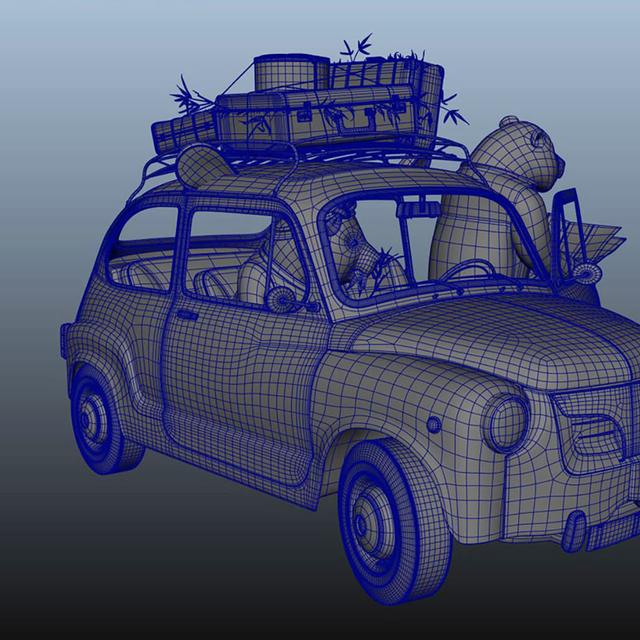640x640 pixels.
Task: Select the large panda leaning on the windshield
Action: pos(500,200)
